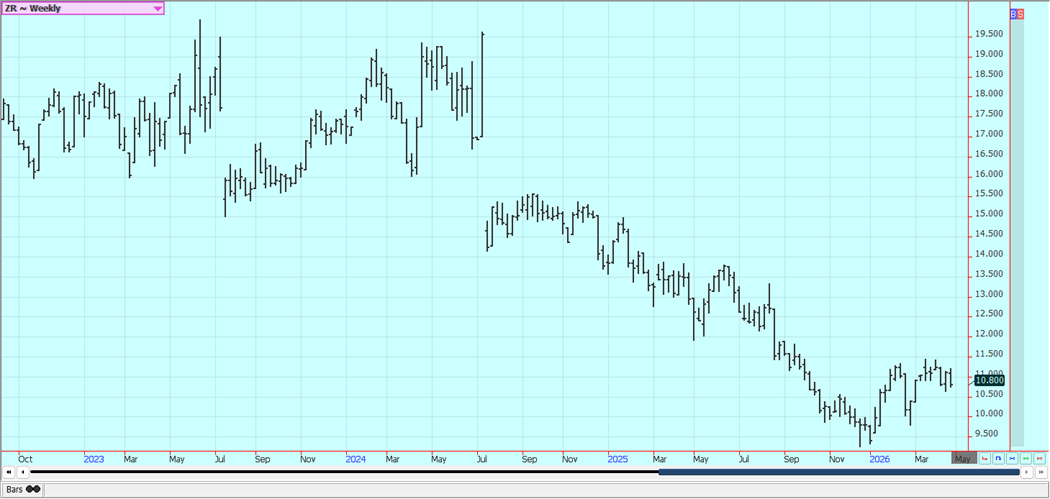Click the blue B buy button
This screenshot has height=499, width=1050.
pos(1013,14)
